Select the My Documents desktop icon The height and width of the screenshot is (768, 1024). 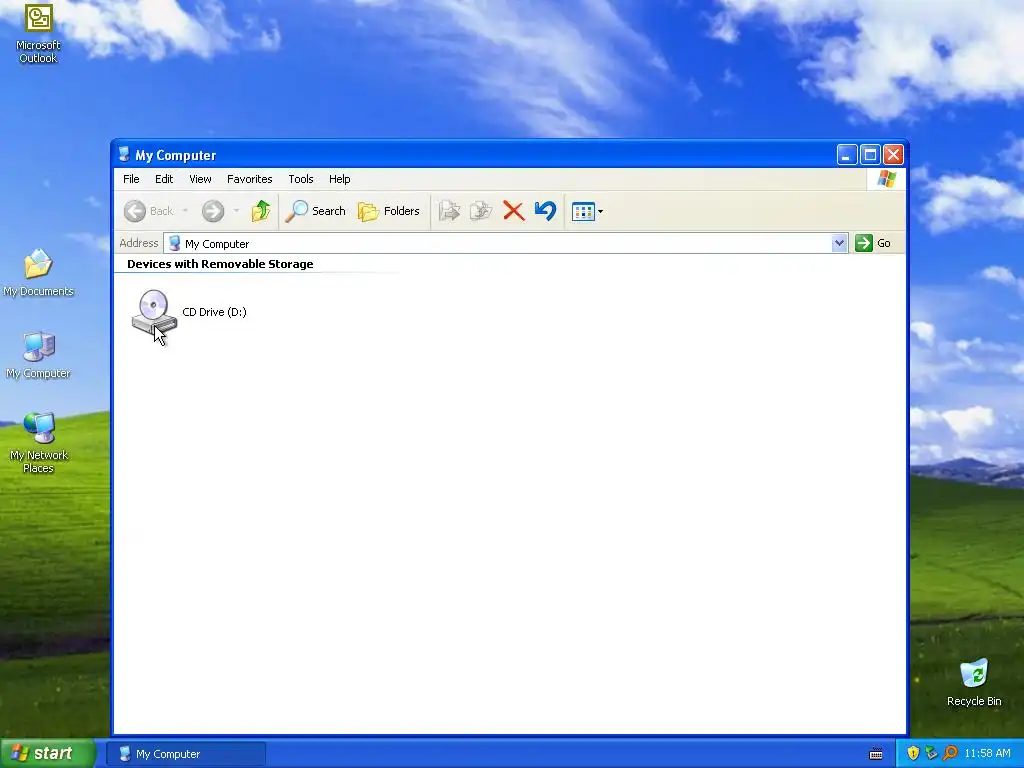pyautogui.click(x=39, y=273)
